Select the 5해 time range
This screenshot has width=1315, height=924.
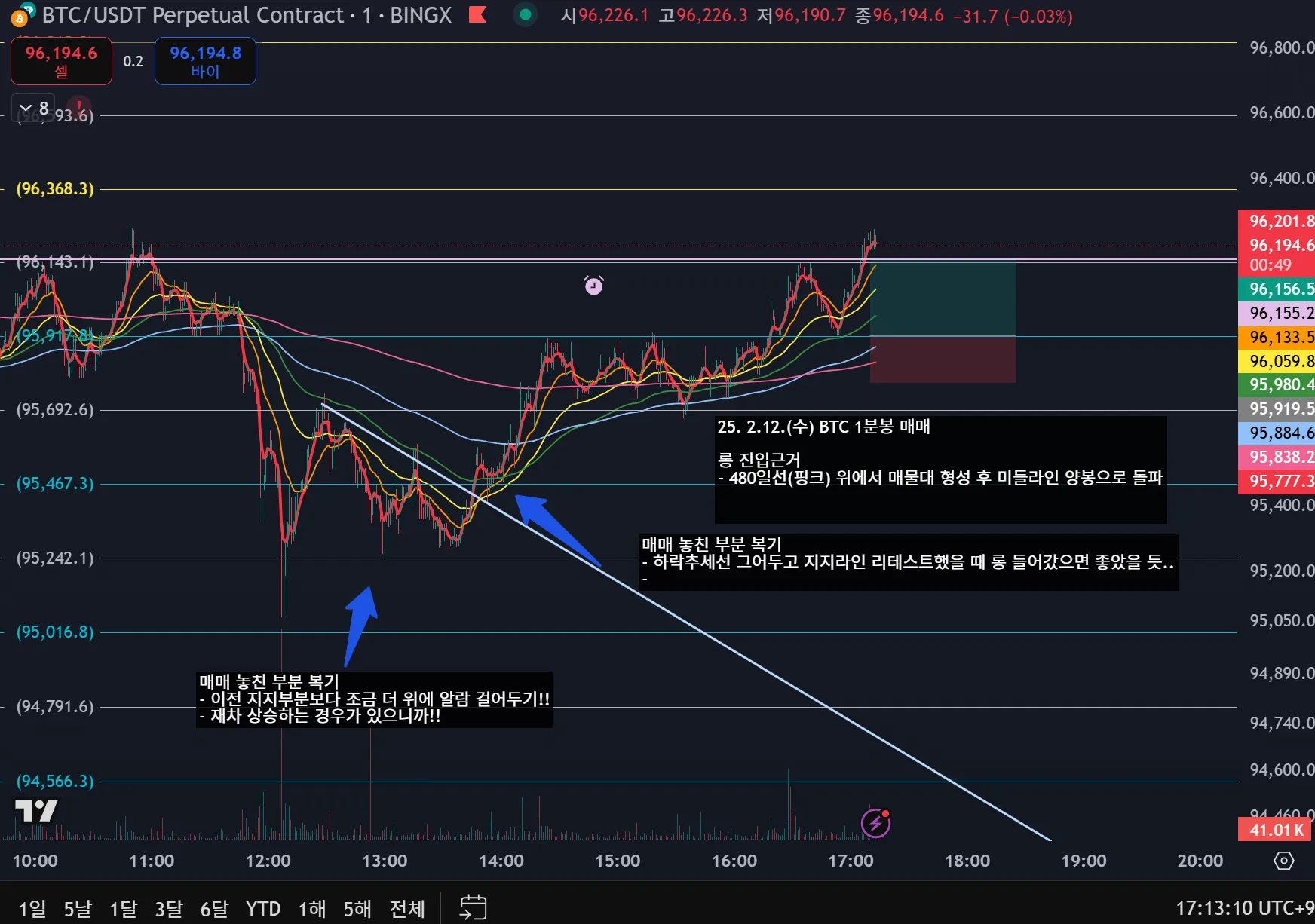coord(357,909)
